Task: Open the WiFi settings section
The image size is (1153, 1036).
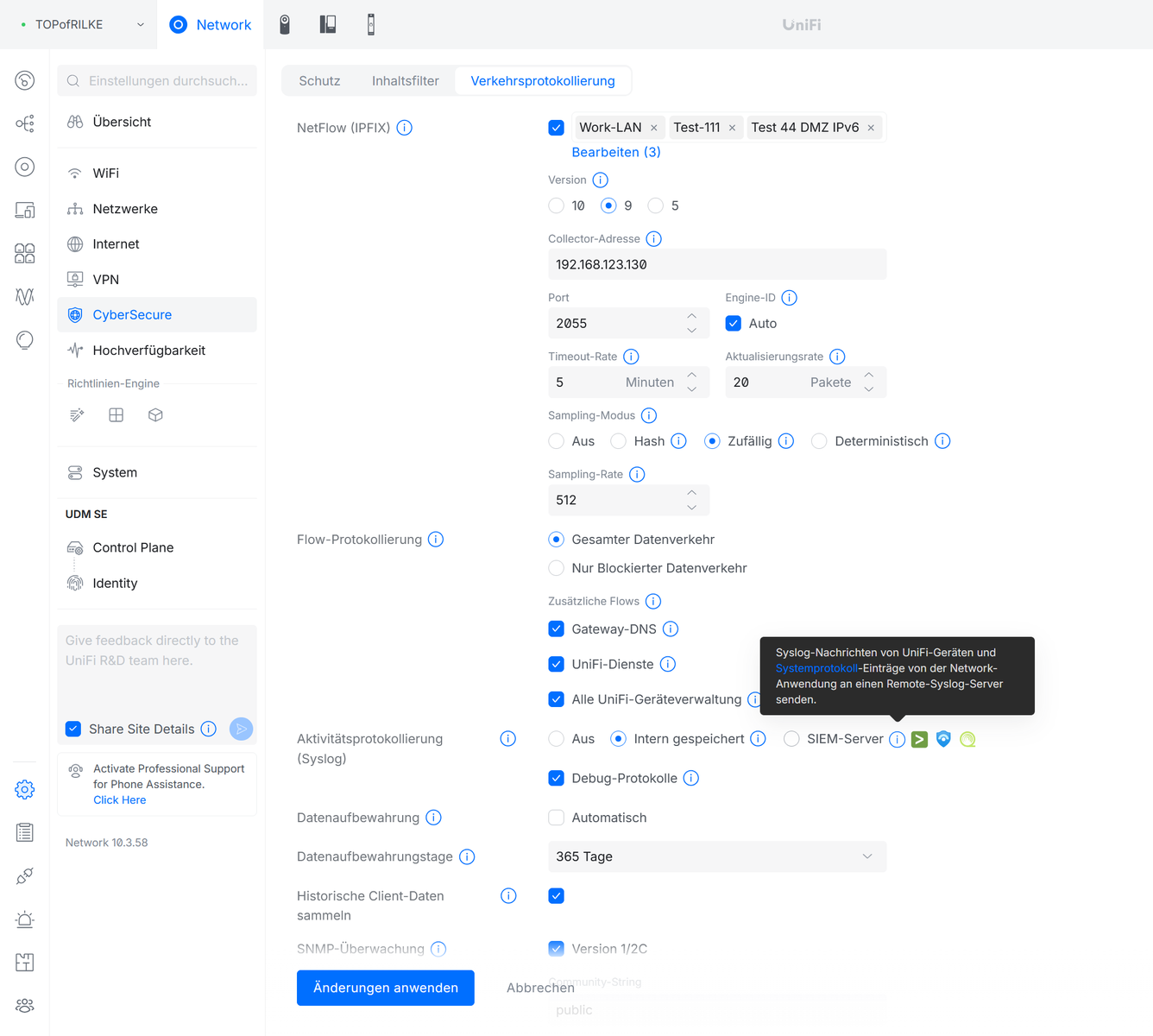Action: coord(157,174)
